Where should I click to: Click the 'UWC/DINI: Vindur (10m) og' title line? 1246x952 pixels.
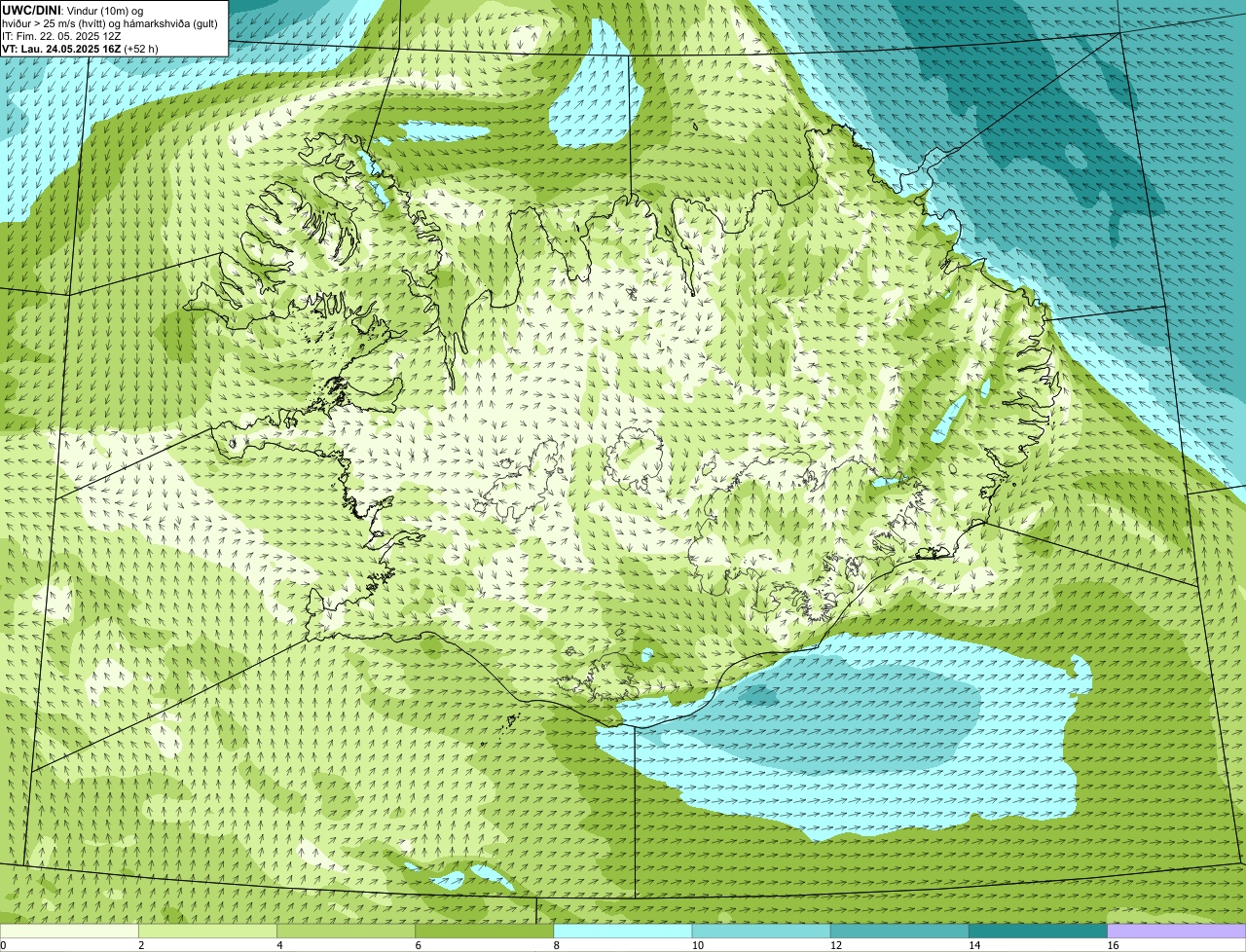click(73, 10)
